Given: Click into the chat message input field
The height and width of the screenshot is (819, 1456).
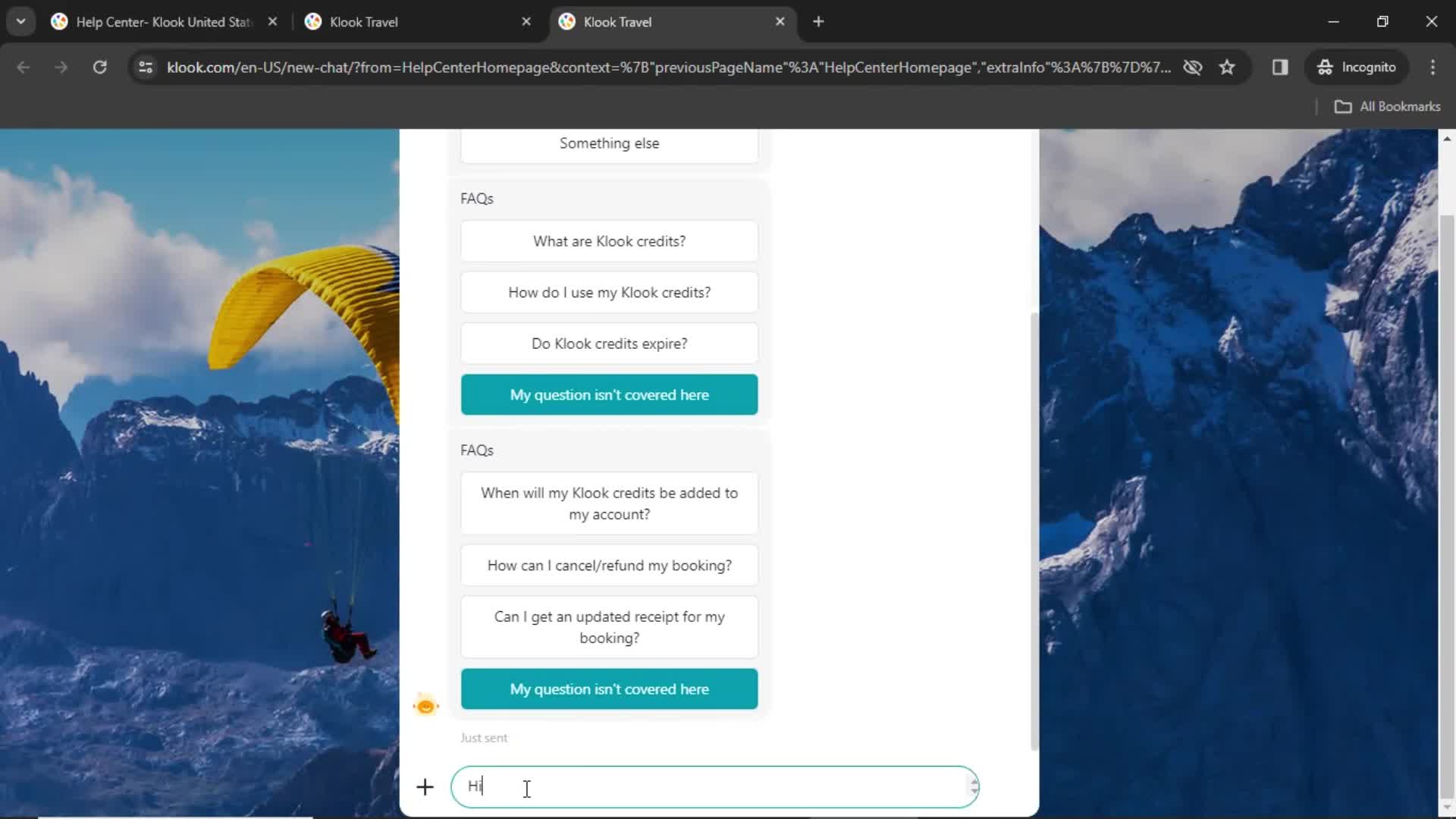Looking at the screenshot, I should [x=714, y=787].
